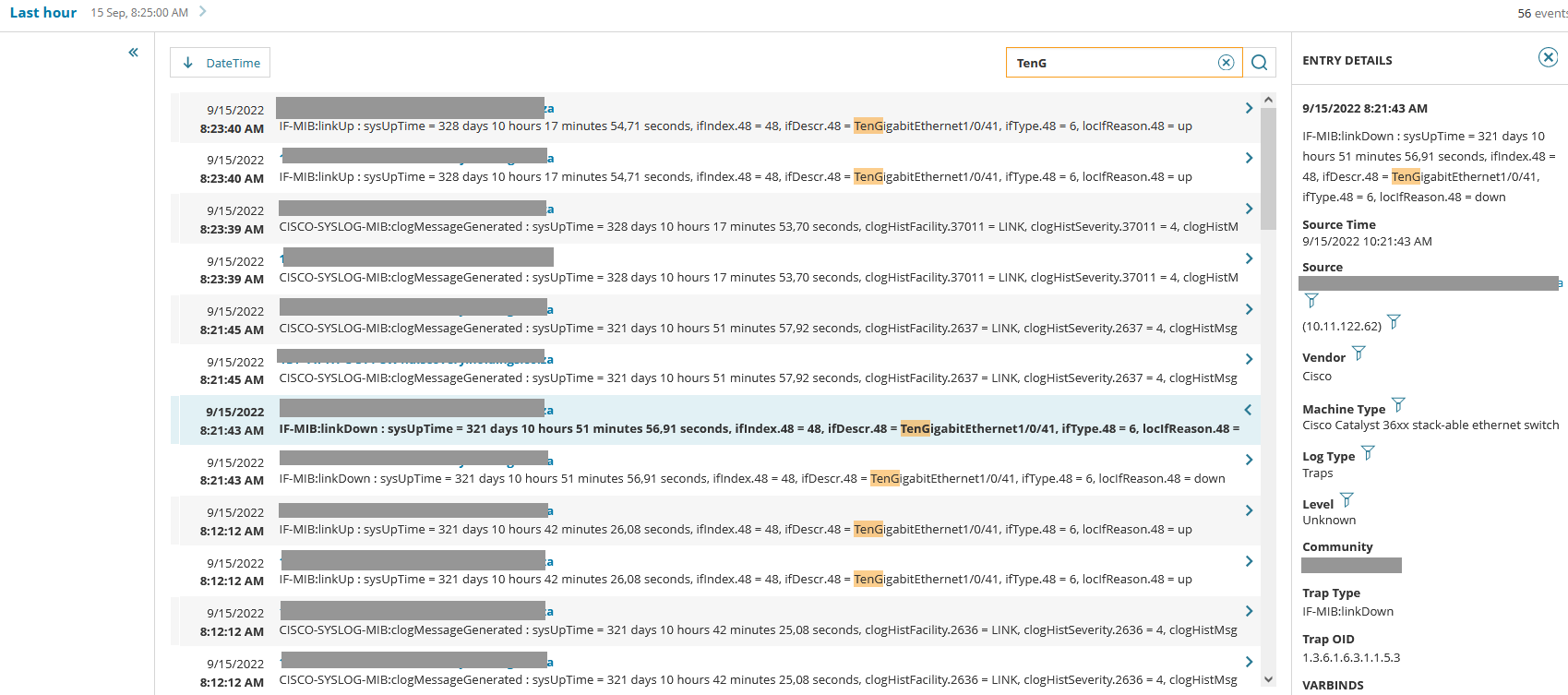The image size is (1568, 695).
Task: Clear the 'TenG' search text
Action: 1226,63
